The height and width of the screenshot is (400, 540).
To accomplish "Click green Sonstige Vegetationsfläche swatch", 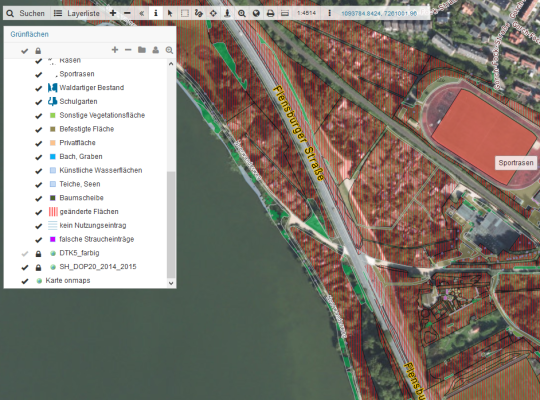I will click(x=53, y=115).
